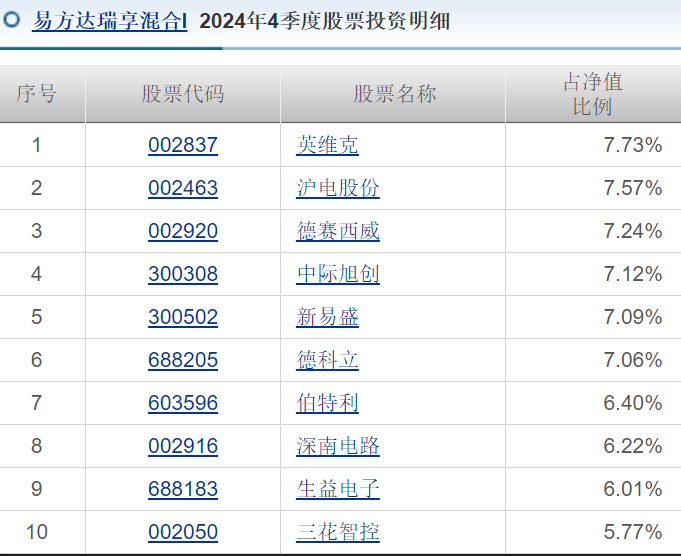Screen dimensions: 681x556
Task: Open stock code 002050 link
Action: [x=183, y=532]
